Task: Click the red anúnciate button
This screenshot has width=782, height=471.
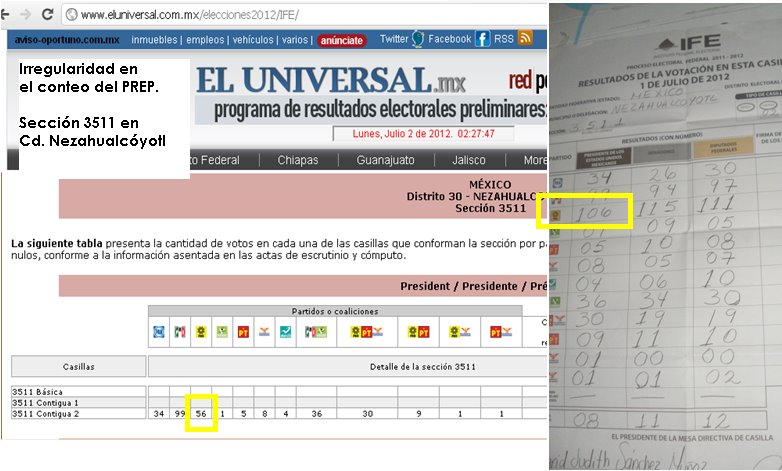Action: (342, 40)
